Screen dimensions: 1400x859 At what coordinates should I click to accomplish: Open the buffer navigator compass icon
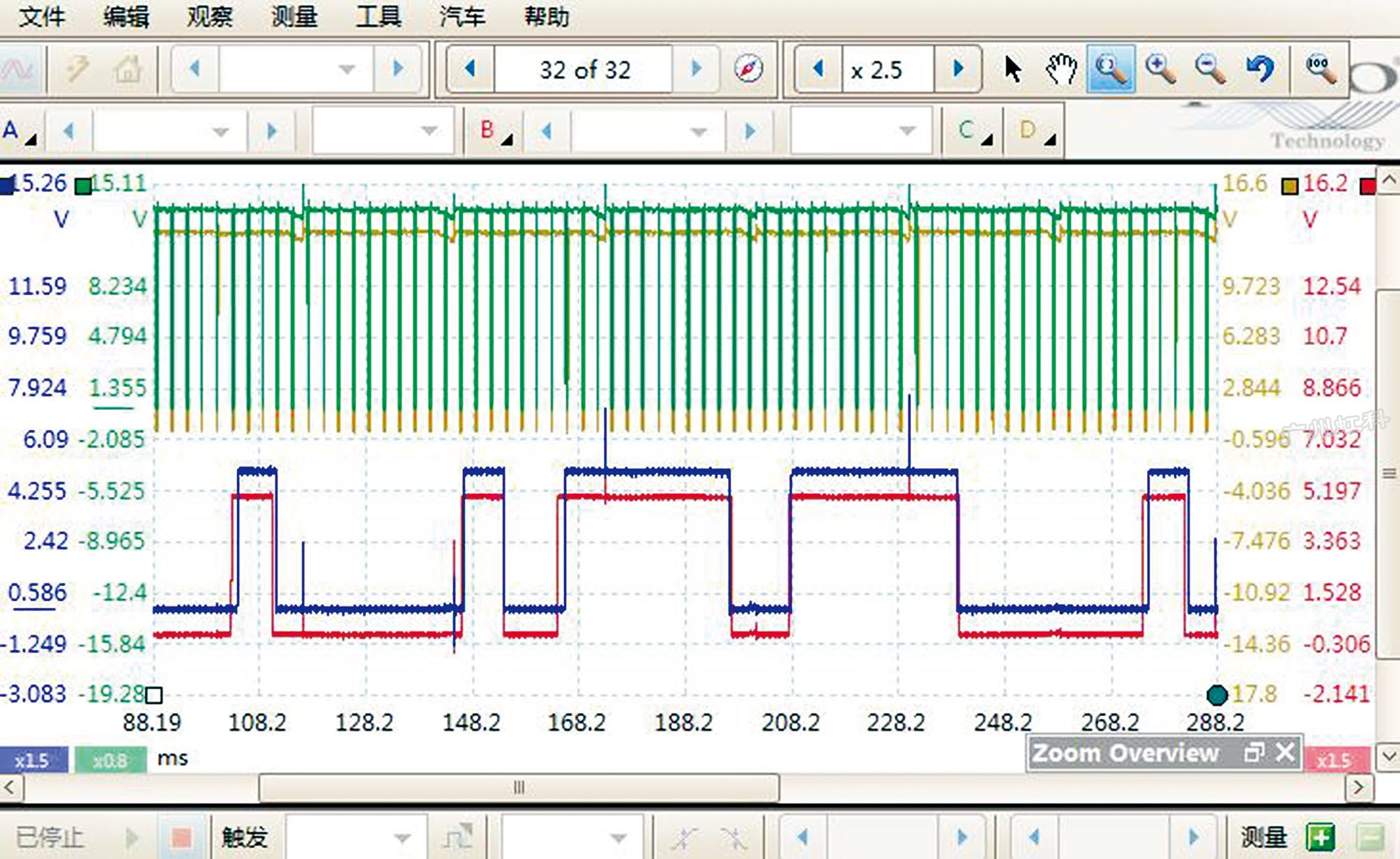(x=748, y=69)
